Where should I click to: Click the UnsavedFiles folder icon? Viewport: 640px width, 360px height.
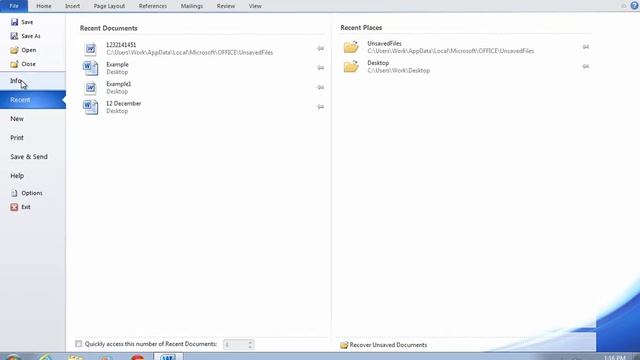tap(351, 47)
